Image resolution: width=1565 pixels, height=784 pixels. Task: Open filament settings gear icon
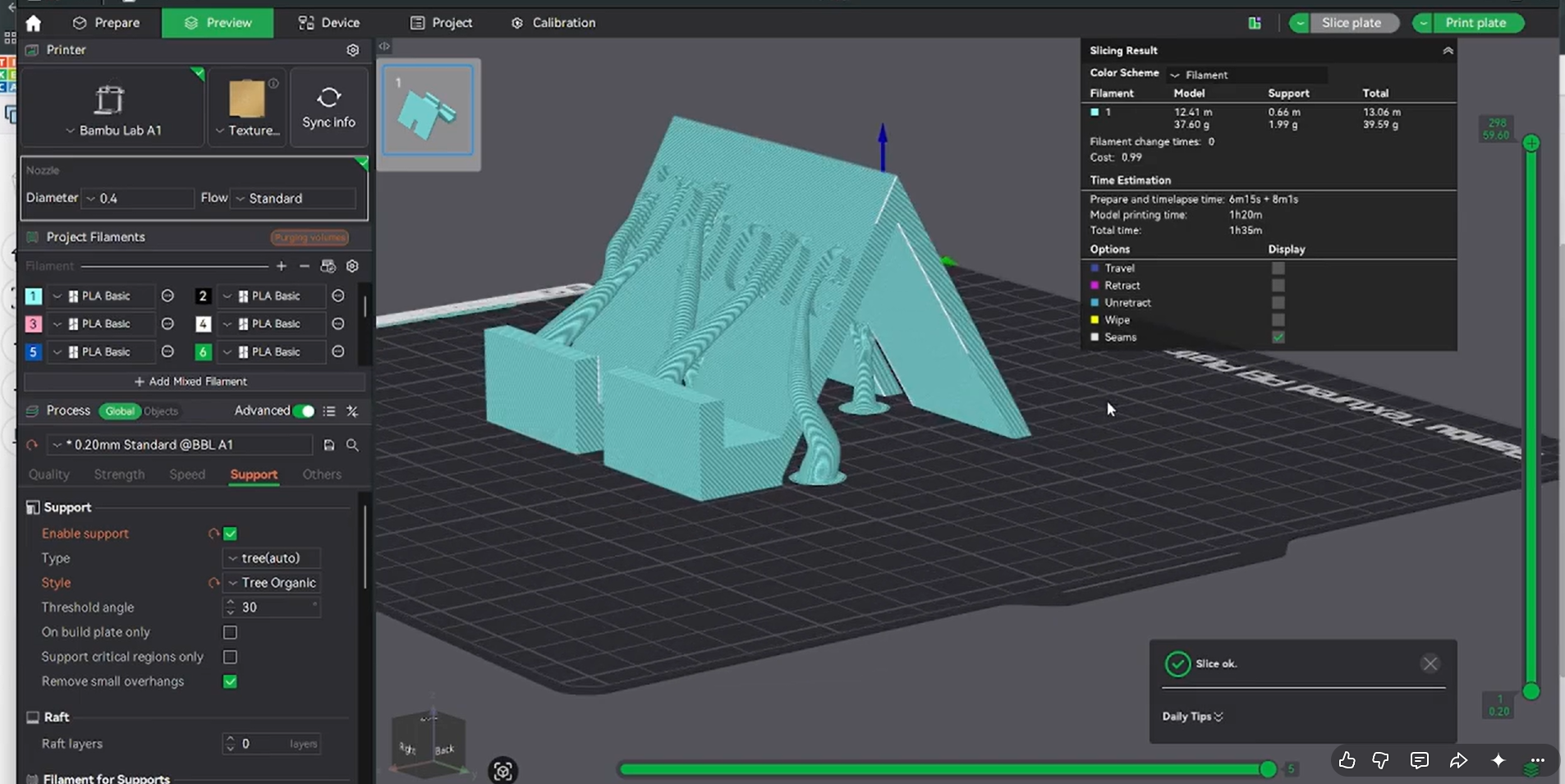pyautogui.click(x=353, y=266)
